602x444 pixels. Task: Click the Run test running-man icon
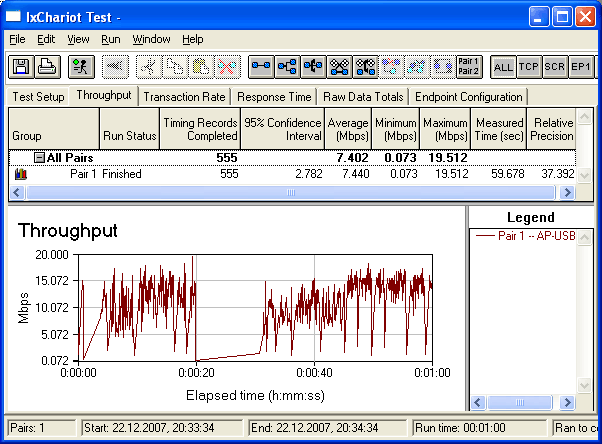81,67
